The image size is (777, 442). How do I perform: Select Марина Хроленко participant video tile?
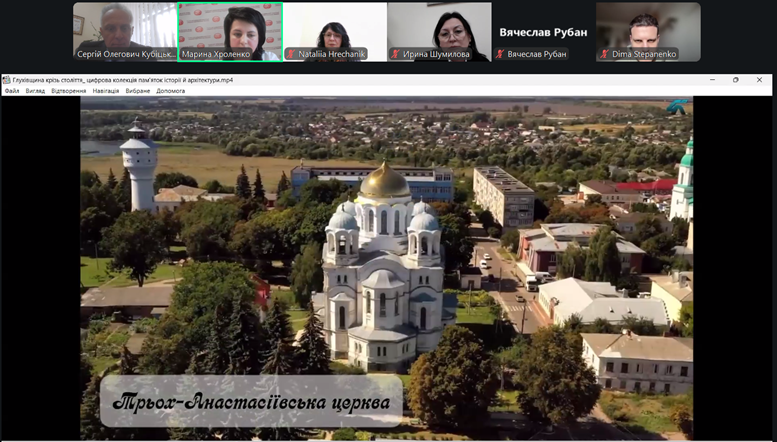coord(230,32)
